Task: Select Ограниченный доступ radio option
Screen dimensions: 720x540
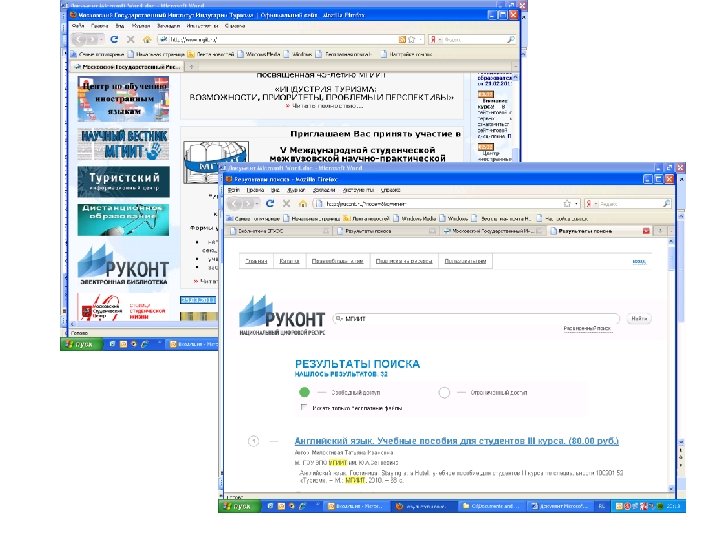Action: tap(444, 393)
